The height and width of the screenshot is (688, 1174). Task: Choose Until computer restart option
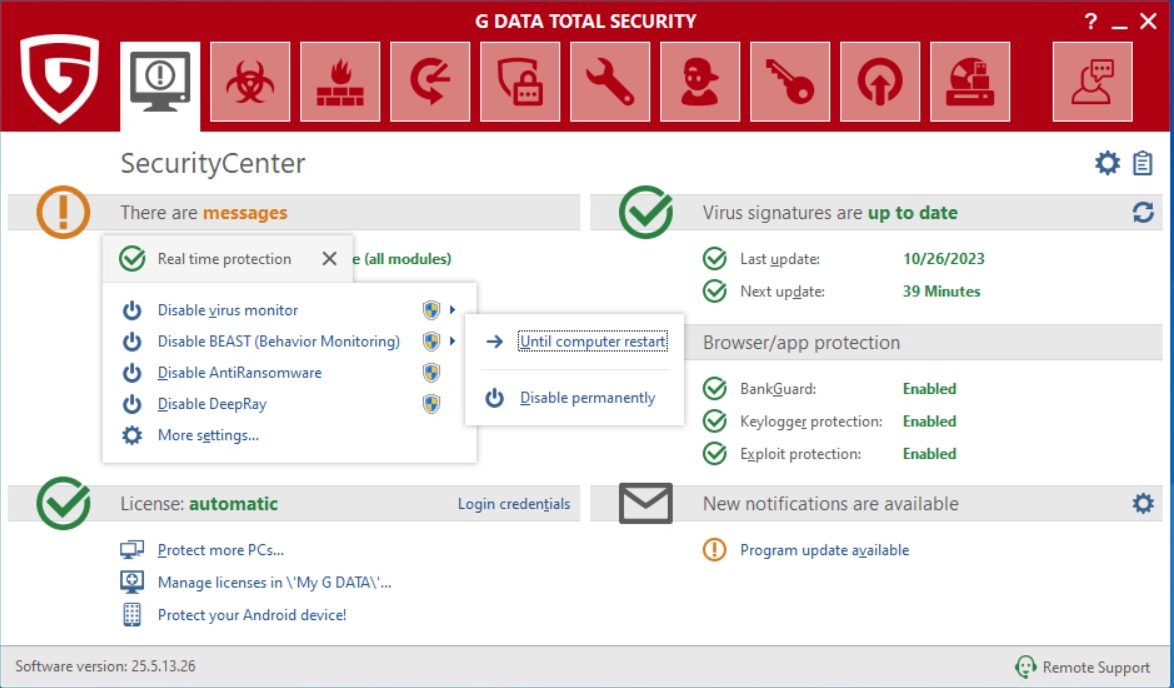pyautogui.click(x=592, y=341)
